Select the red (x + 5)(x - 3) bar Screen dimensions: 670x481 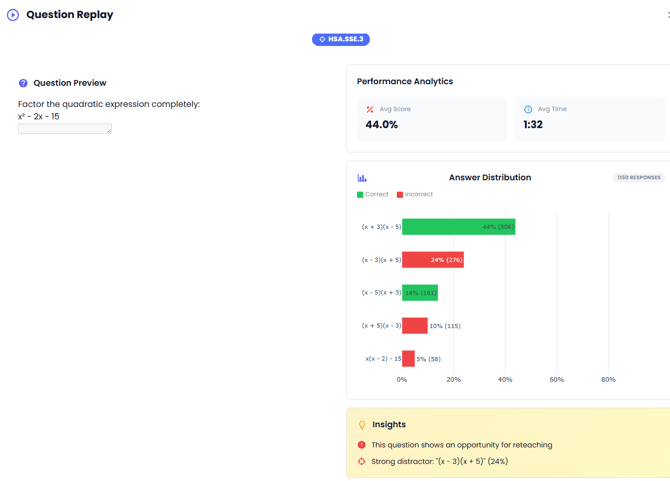coord(414,326)
